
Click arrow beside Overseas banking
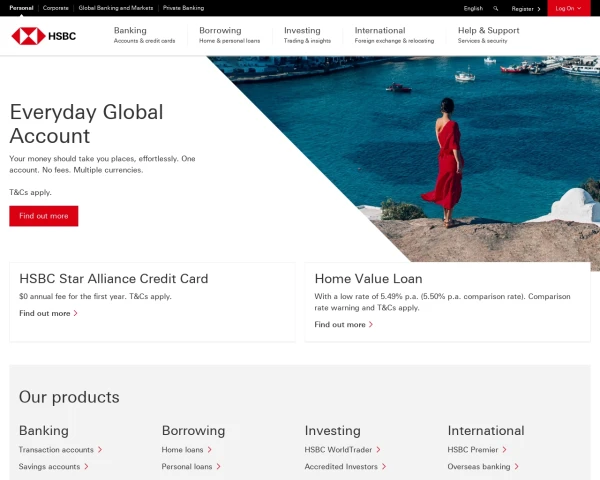(517, 466)
